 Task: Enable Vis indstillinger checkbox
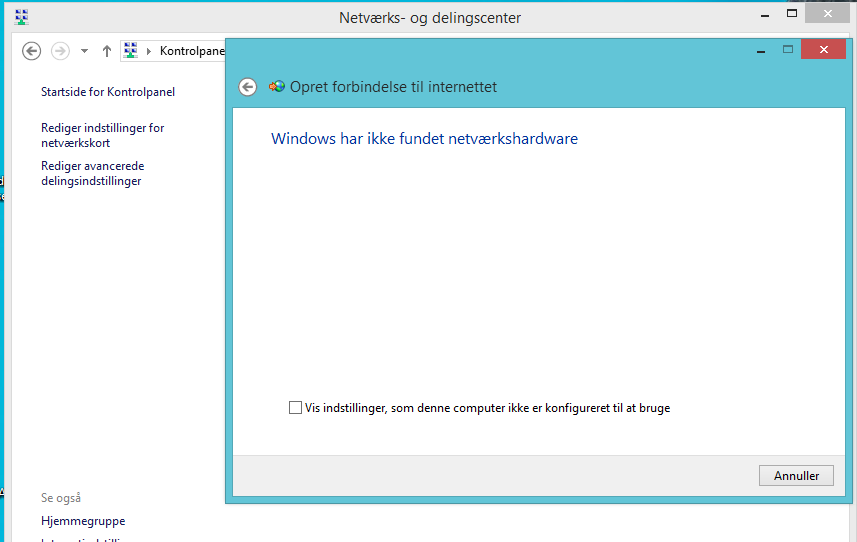click(295, 408)
